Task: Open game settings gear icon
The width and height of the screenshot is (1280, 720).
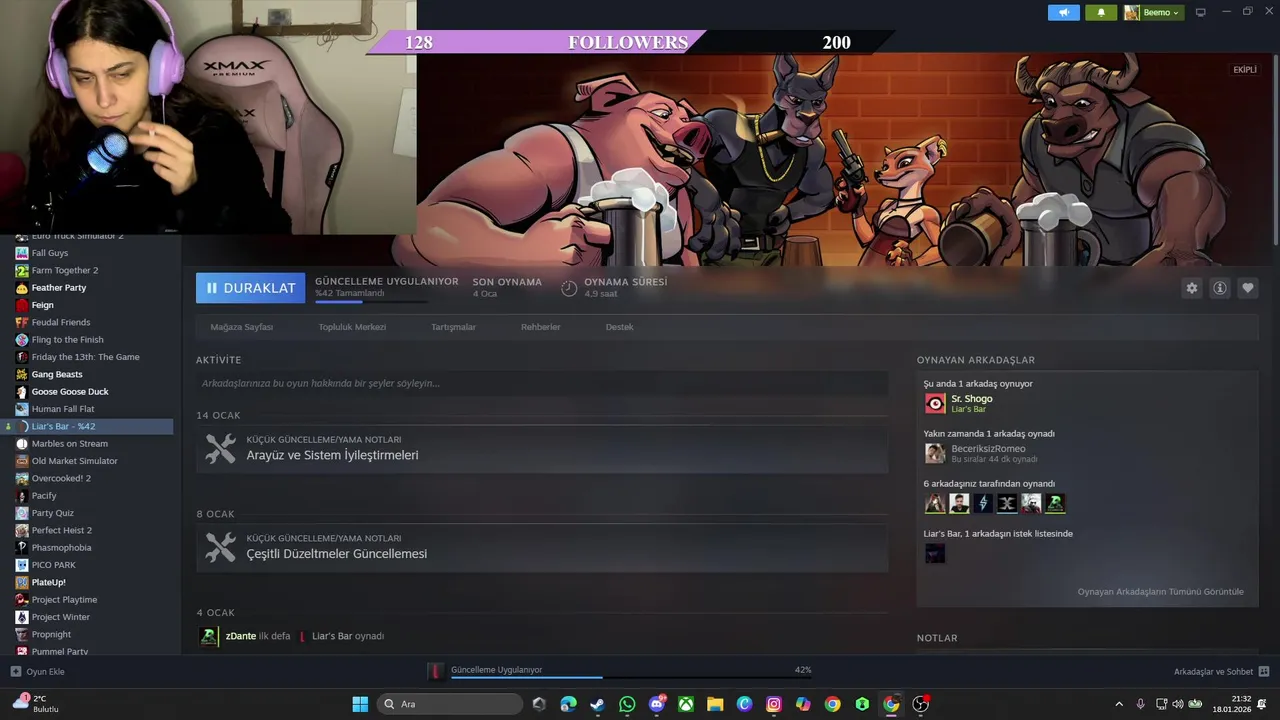Action: pos(1192,288)
